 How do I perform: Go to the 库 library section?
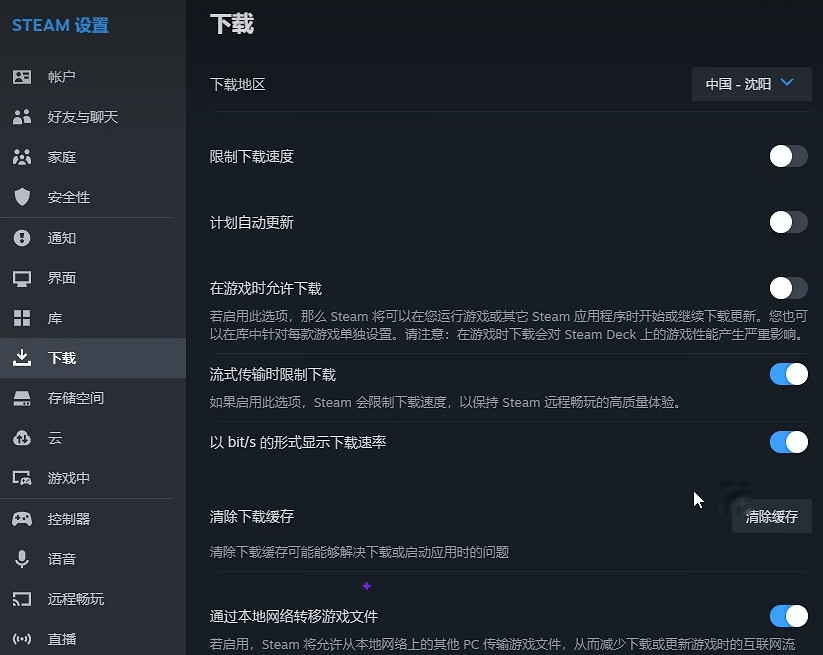(55, 318)
